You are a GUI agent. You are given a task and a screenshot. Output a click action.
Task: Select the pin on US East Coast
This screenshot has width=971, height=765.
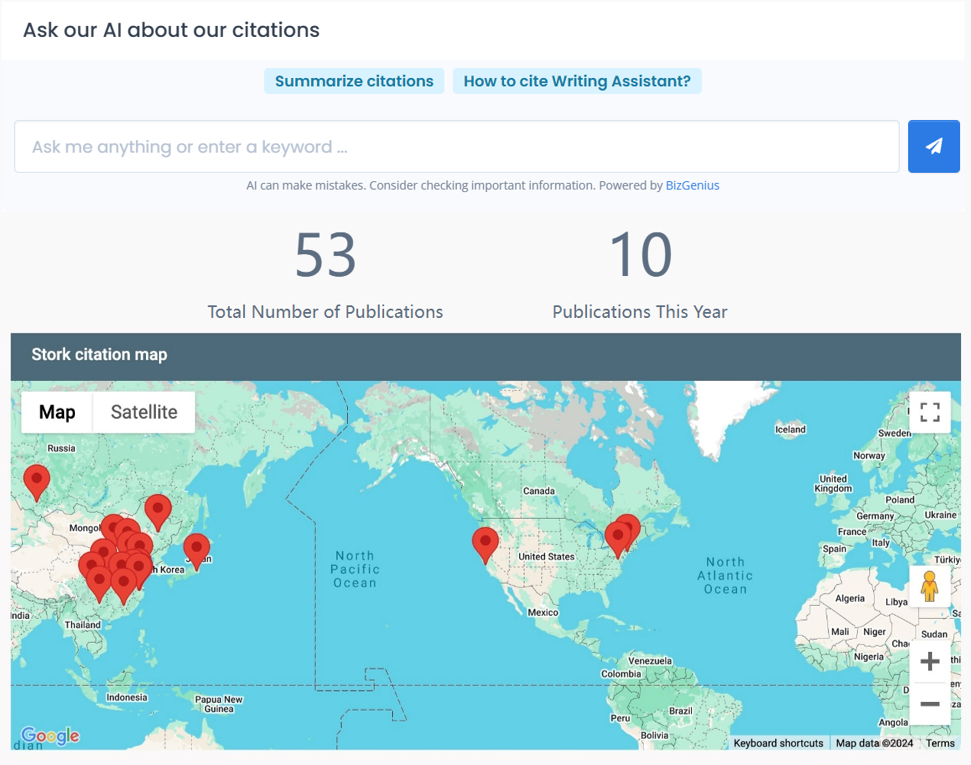[x=619, y=537]
